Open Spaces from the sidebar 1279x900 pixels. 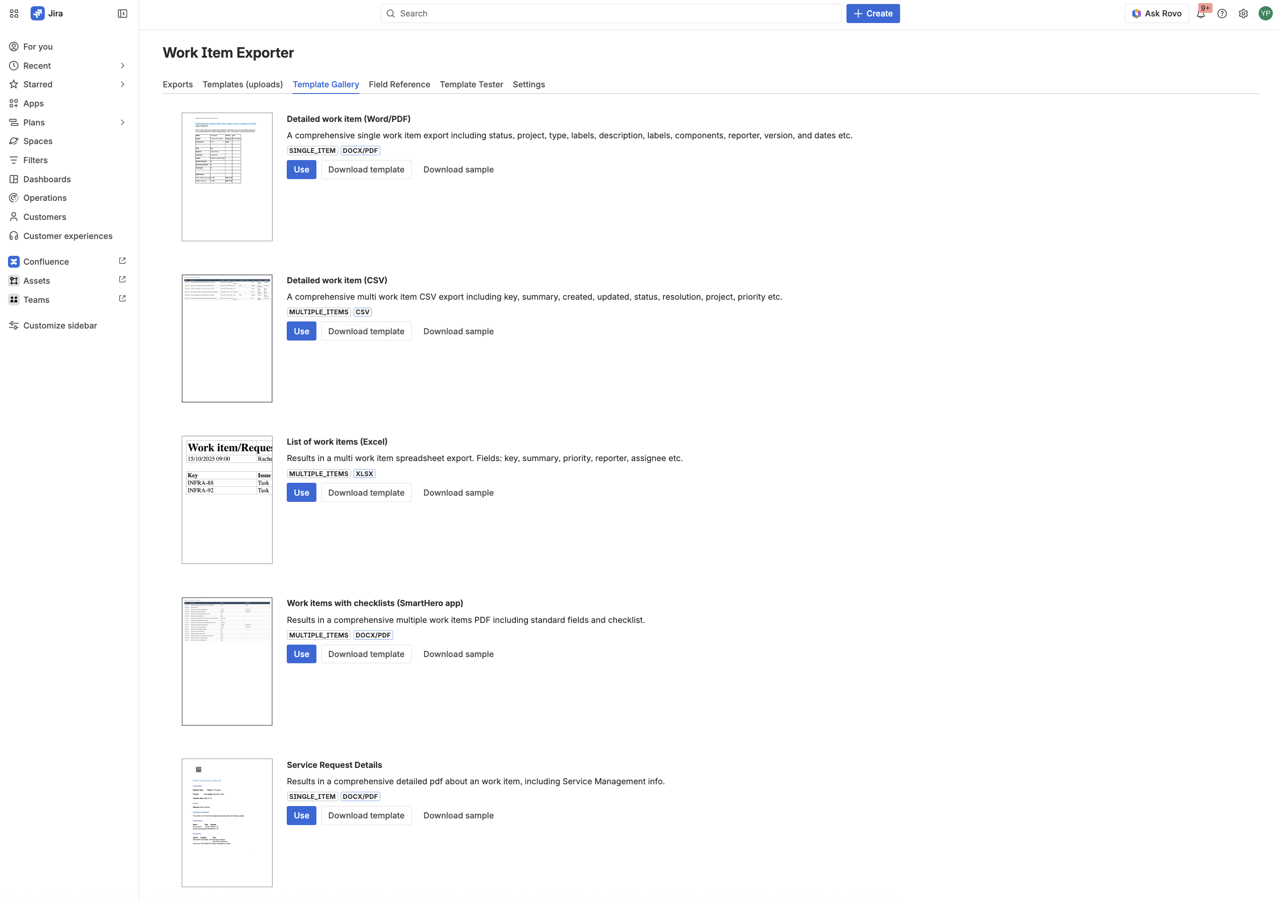point(36,141)
